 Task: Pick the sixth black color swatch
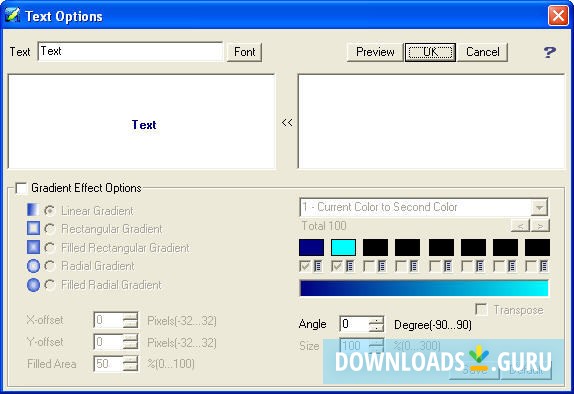click(473, 248)
